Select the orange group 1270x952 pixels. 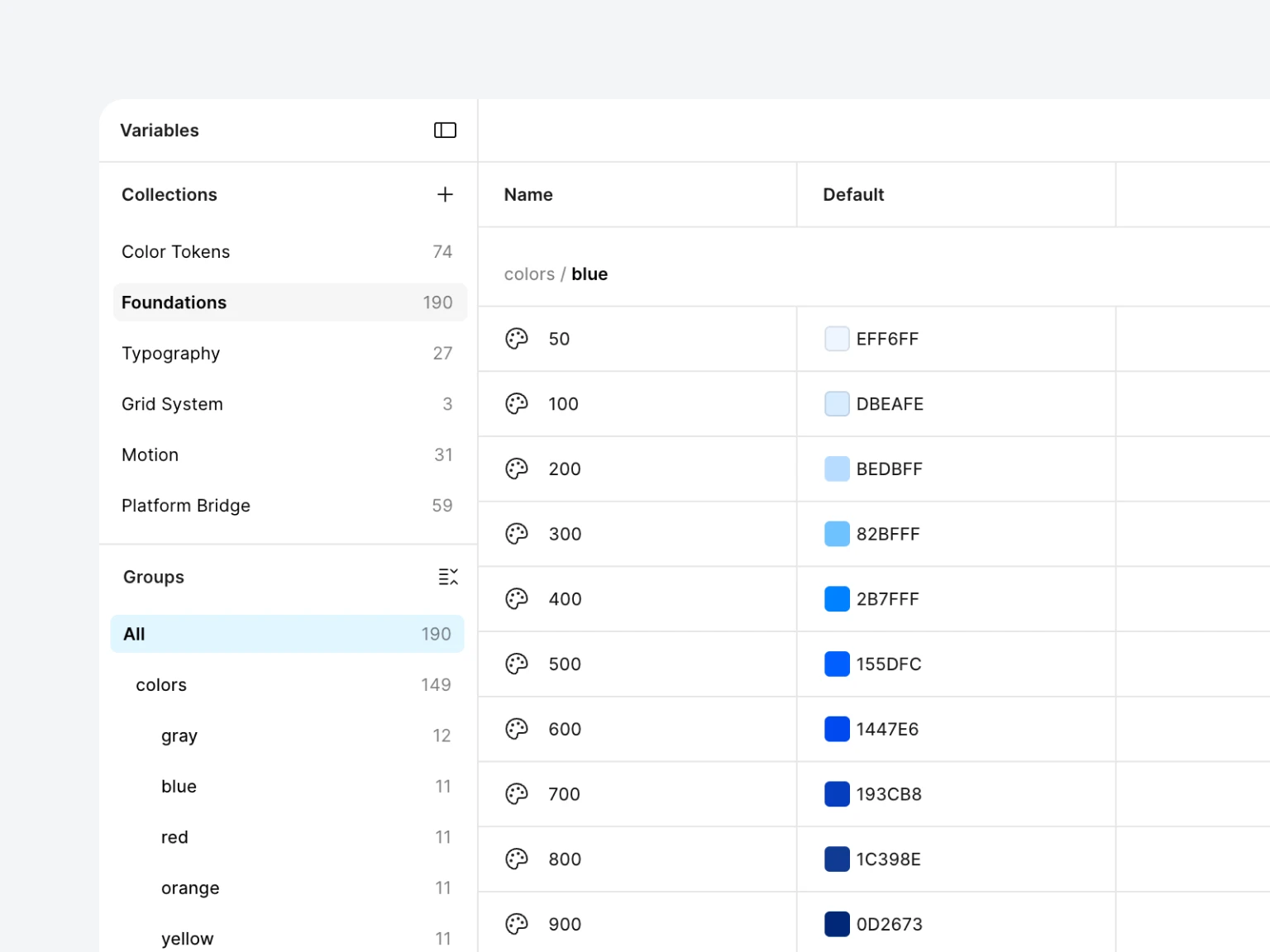287,888
